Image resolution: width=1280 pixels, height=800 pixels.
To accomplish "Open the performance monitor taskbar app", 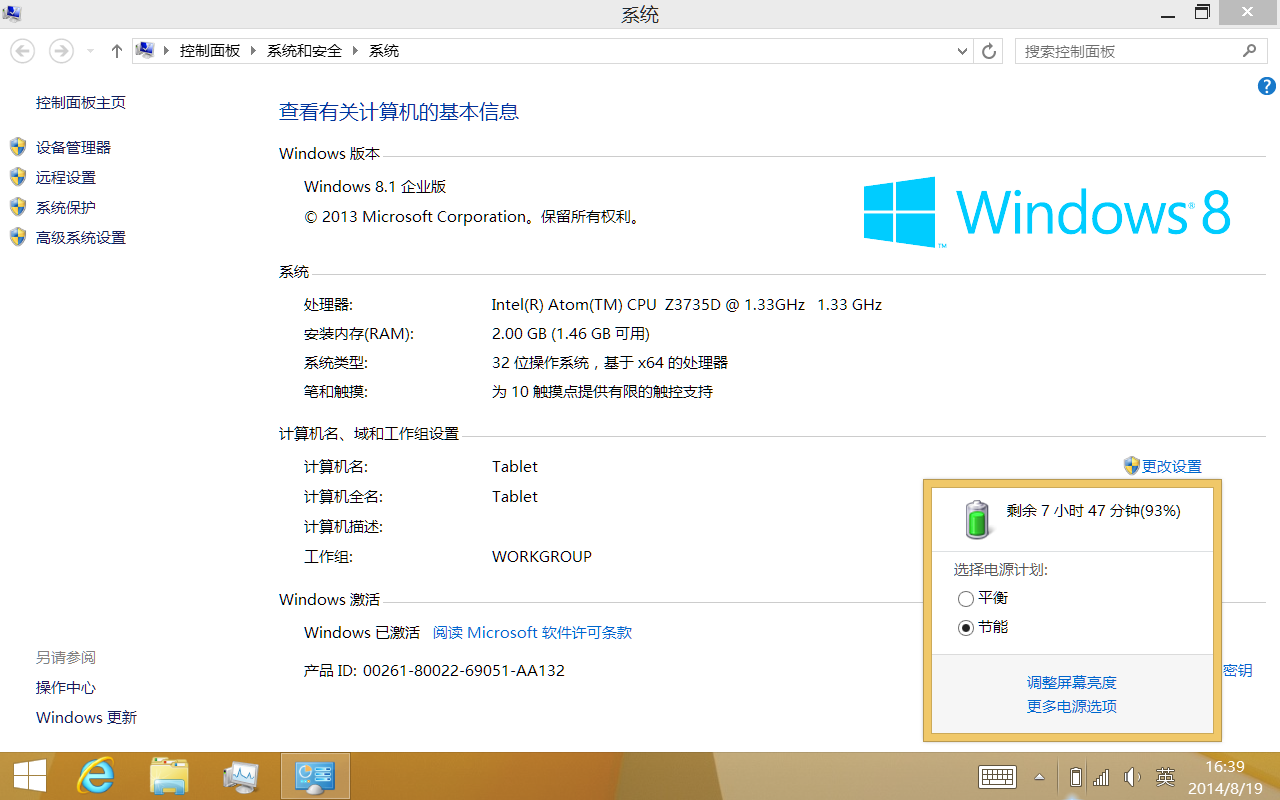I will 242,776.
